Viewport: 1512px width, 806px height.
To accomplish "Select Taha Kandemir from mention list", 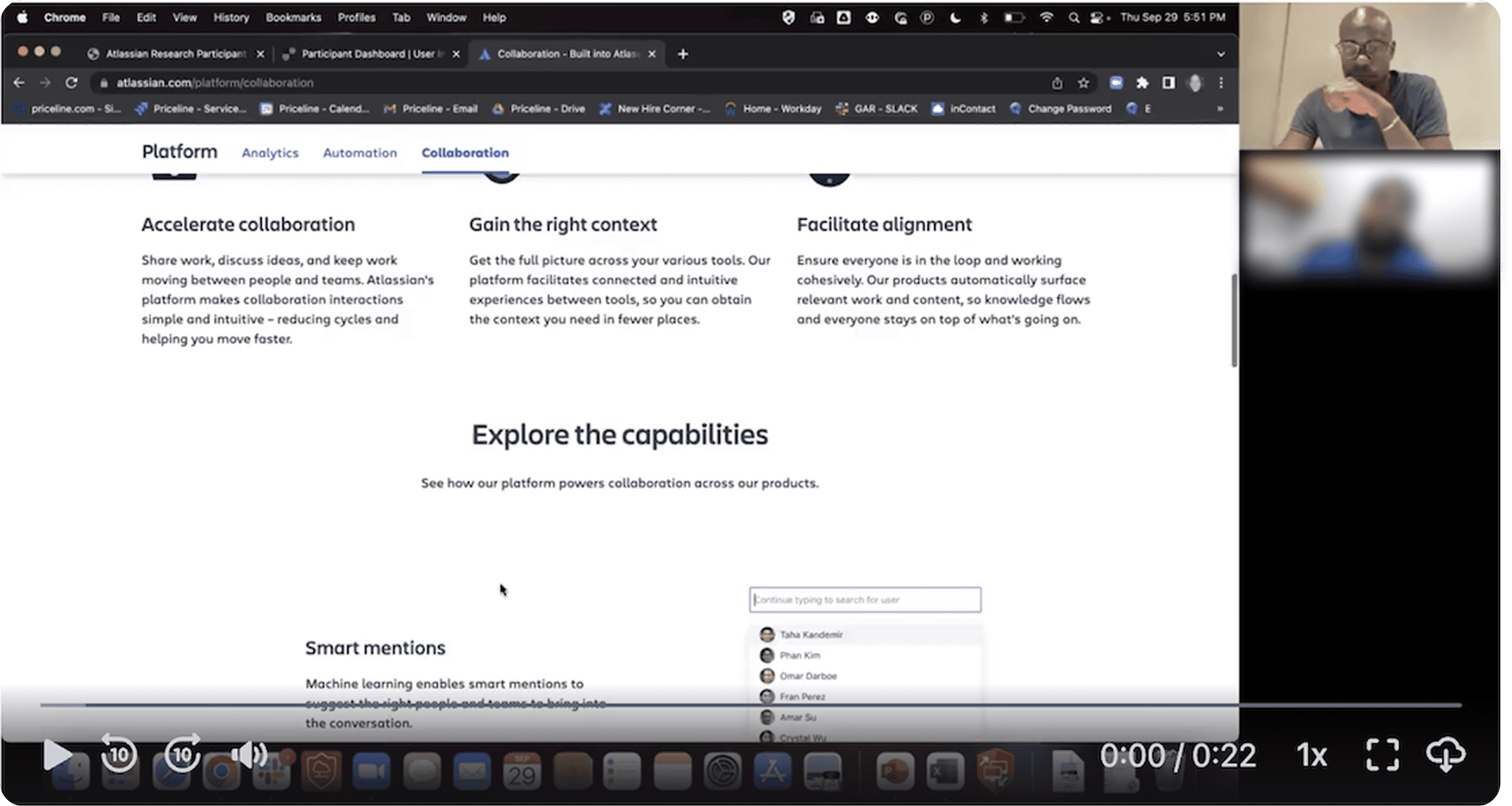I will point(865,635).
